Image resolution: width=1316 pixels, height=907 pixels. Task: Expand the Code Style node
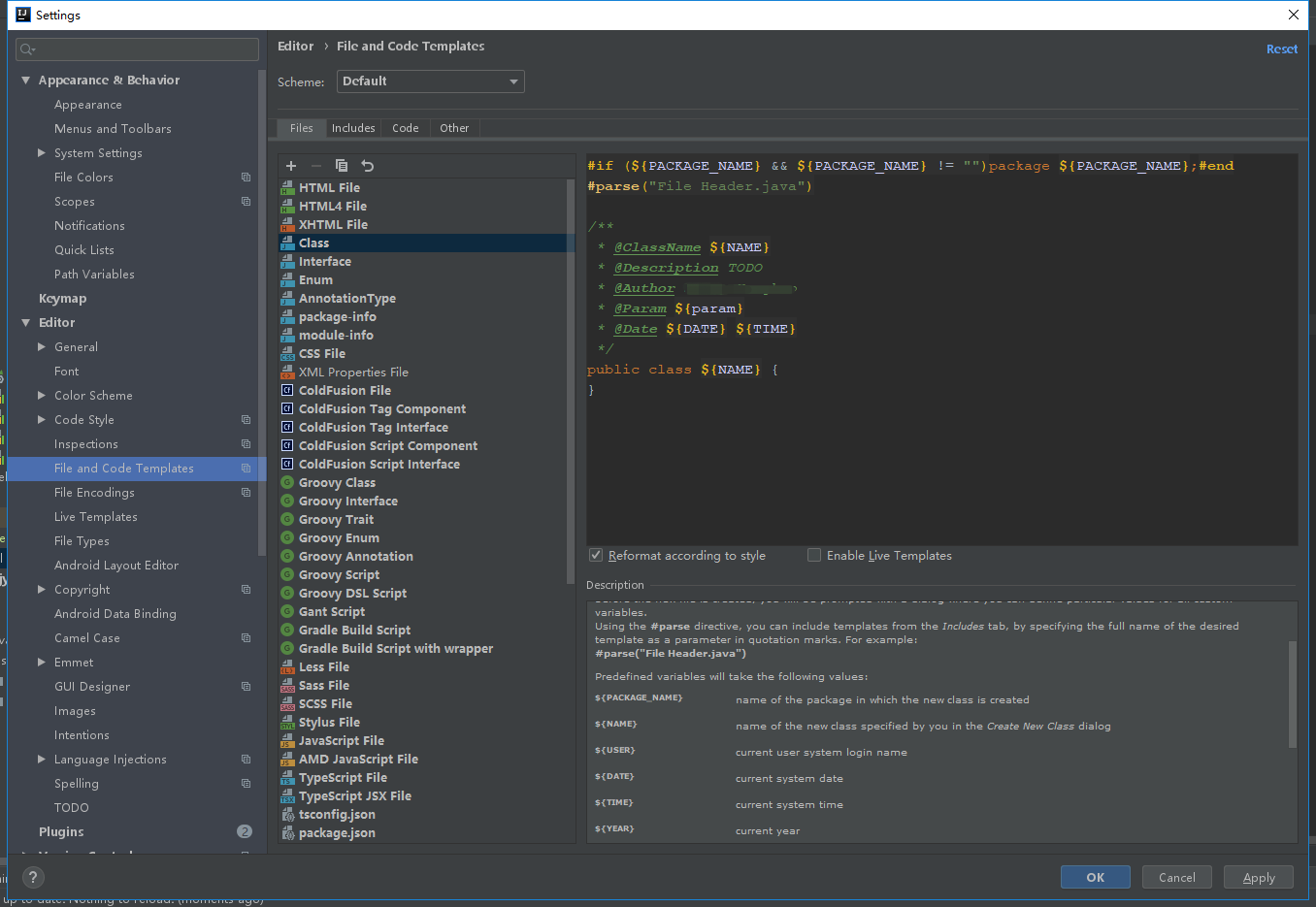pos(42,420)
